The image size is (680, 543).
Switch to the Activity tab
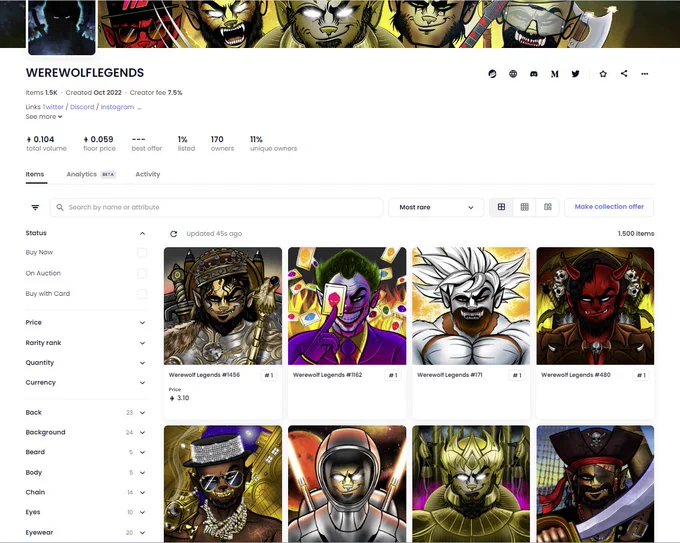point(148,174)
